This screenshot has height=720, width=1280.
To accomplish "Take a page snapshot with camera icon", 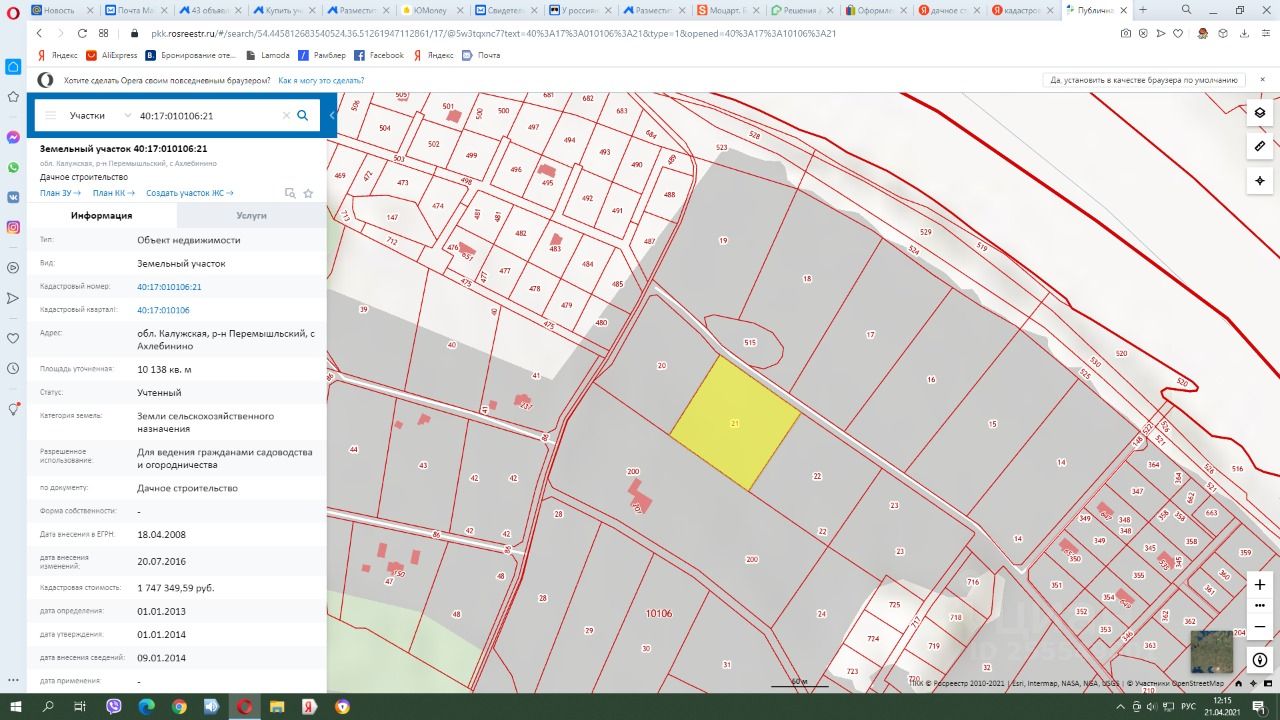I will 1126,33.
